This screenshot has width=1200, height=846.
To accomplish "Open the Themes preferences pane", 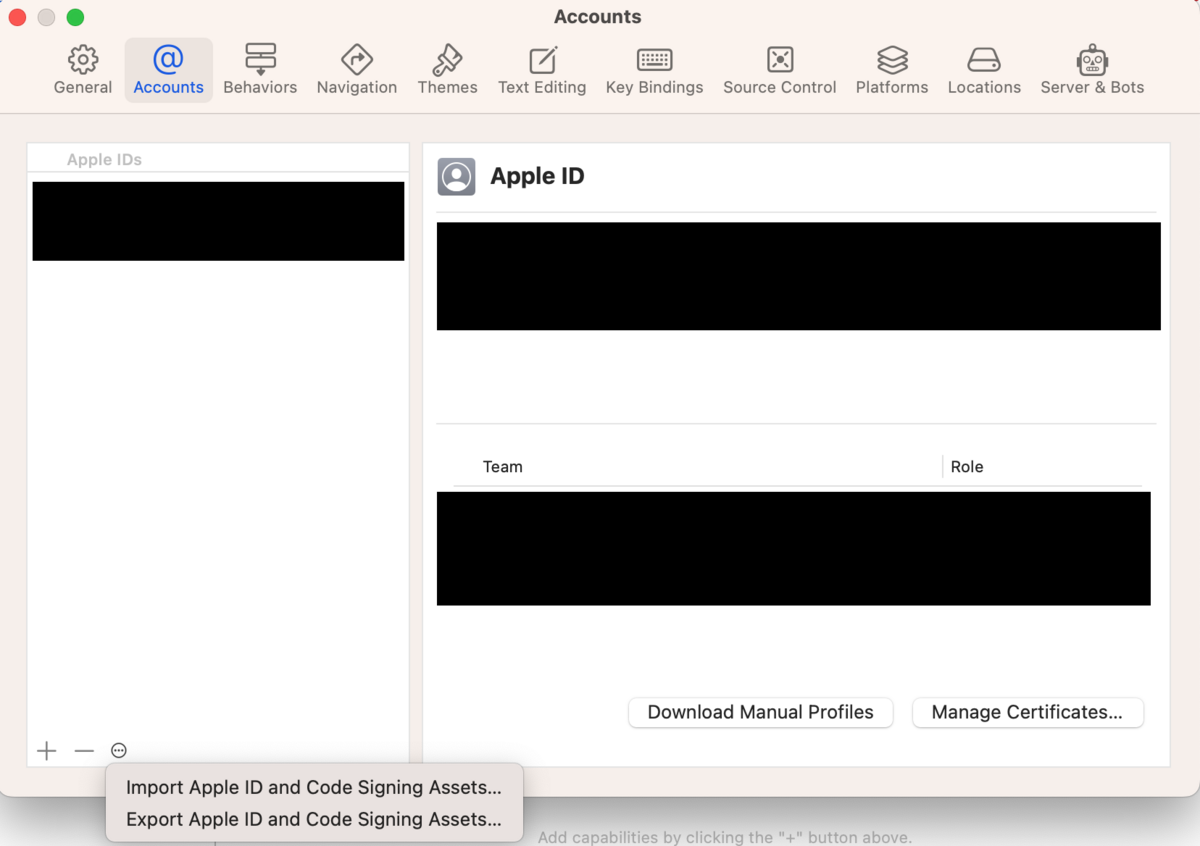I will (x=447, y=70).
